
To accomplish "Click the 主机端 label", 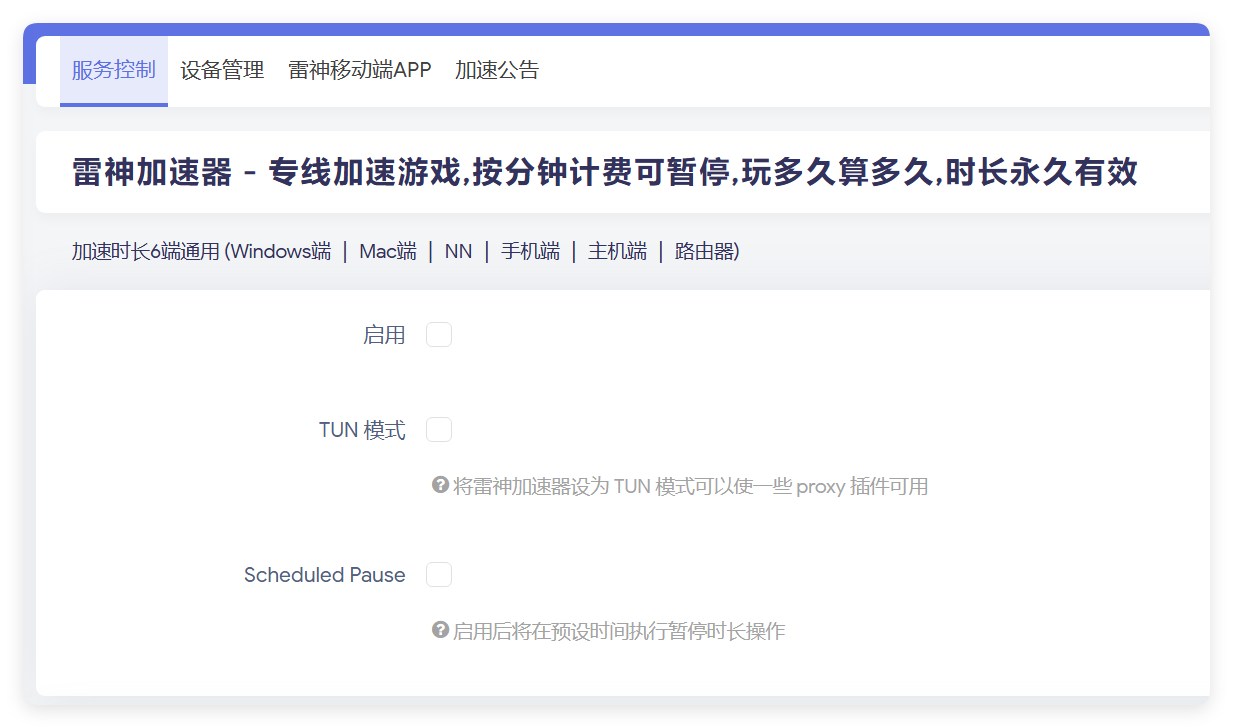I will (617, 252).
